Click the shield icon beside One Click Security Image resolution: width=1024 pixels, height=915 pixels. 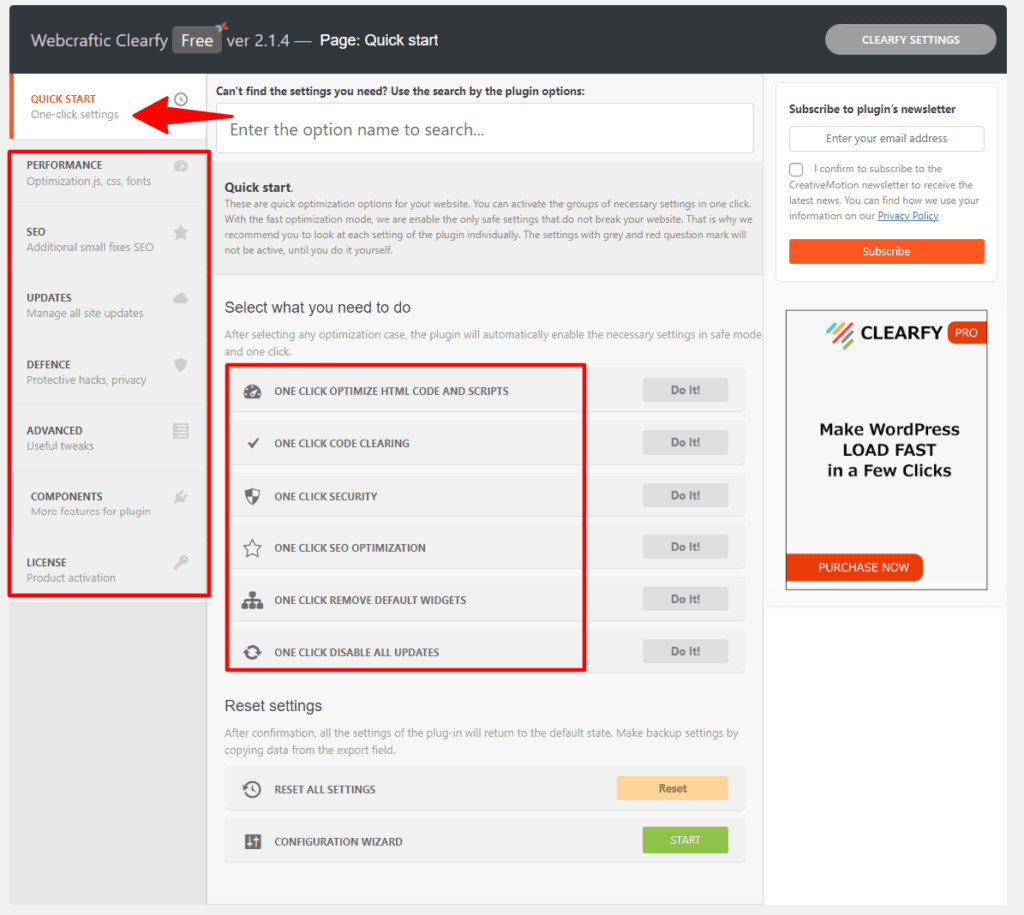(251, 495)
